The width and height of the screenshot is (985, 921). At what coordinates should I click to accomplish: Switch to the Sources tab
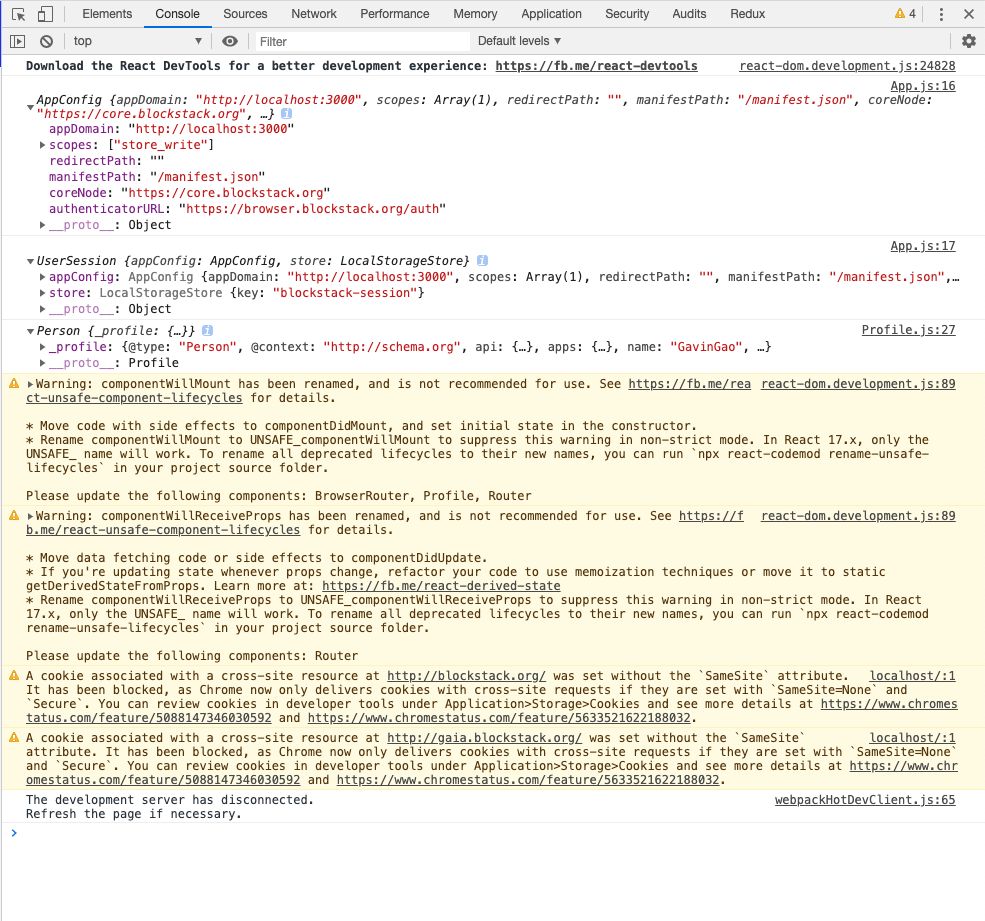click(245, 14)
